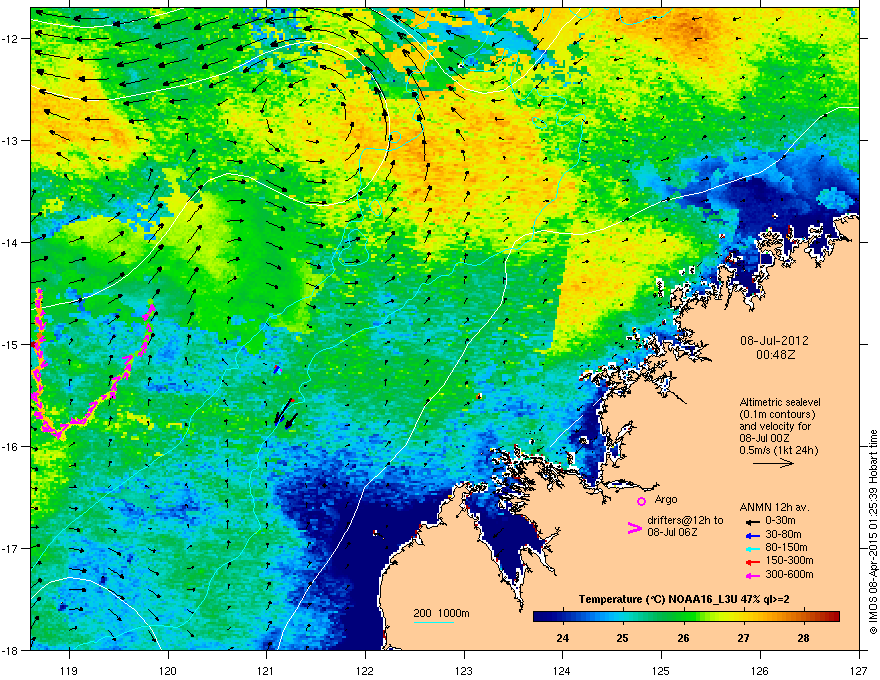Click the magenta Argo circle symbol
880x680 pixels.
(641, 501)
